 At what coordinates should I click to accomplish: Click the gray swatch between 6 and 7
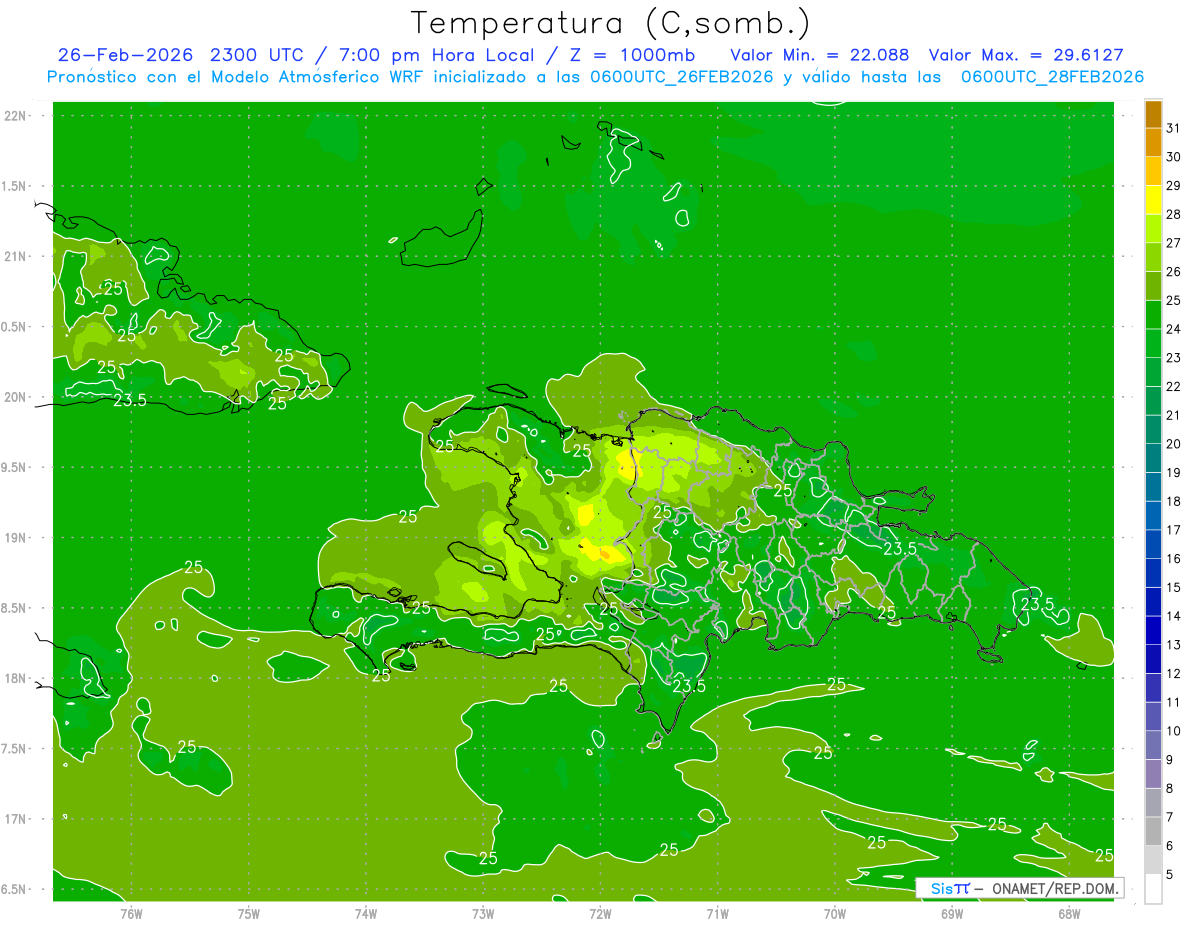tap(1153, 831)
